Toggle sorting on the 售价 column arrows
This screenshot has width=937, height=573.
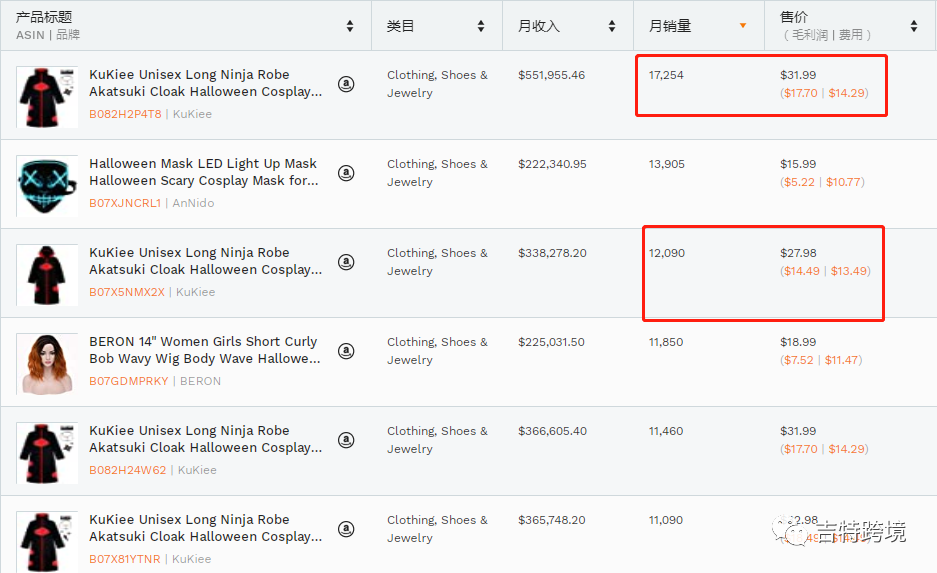[x=914, y=26]
